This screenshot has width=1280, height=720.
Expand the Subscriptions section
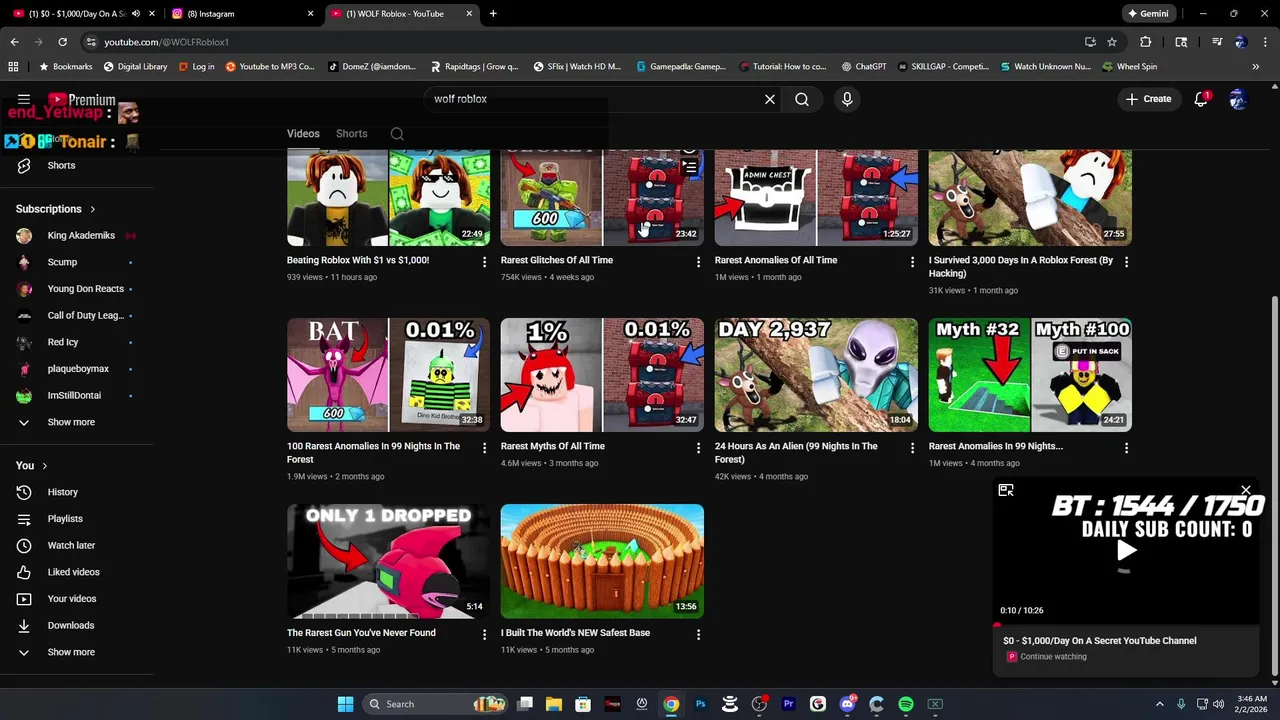[x=56, y=209]
